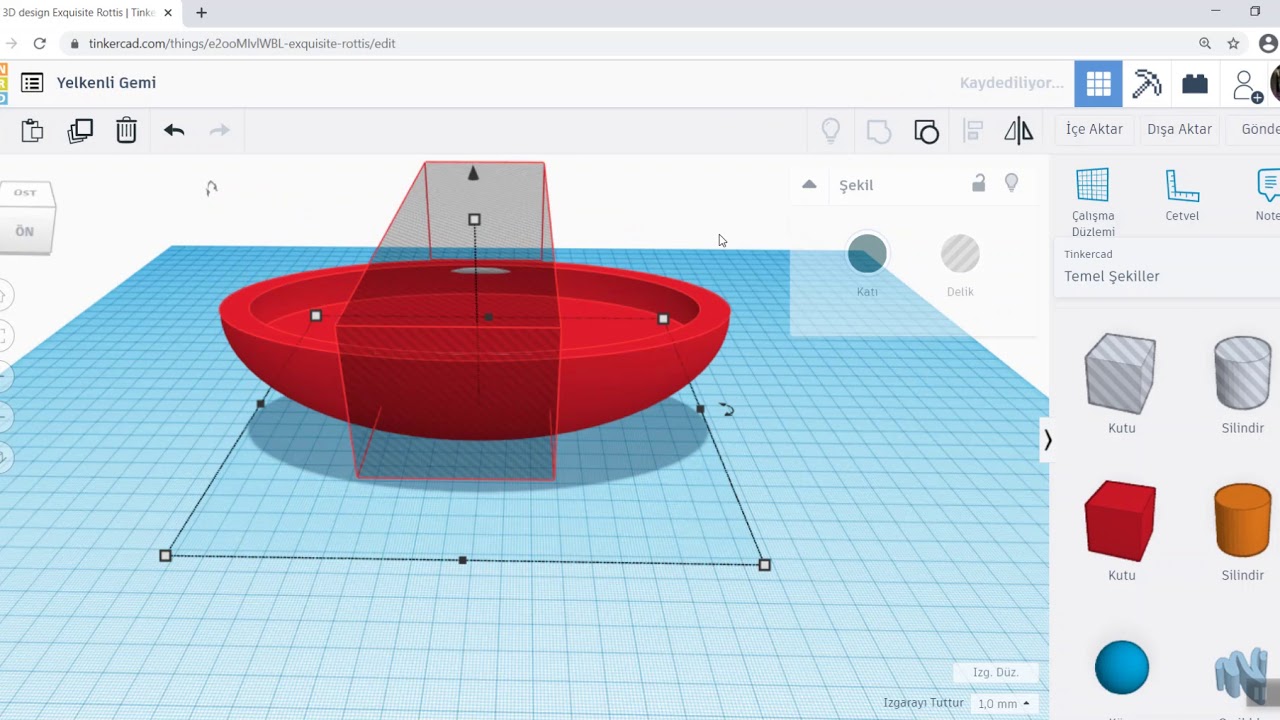Click Dışa Aktar export button
The width and height of the screenshot is (1280, 720).
coord(1179,129)
